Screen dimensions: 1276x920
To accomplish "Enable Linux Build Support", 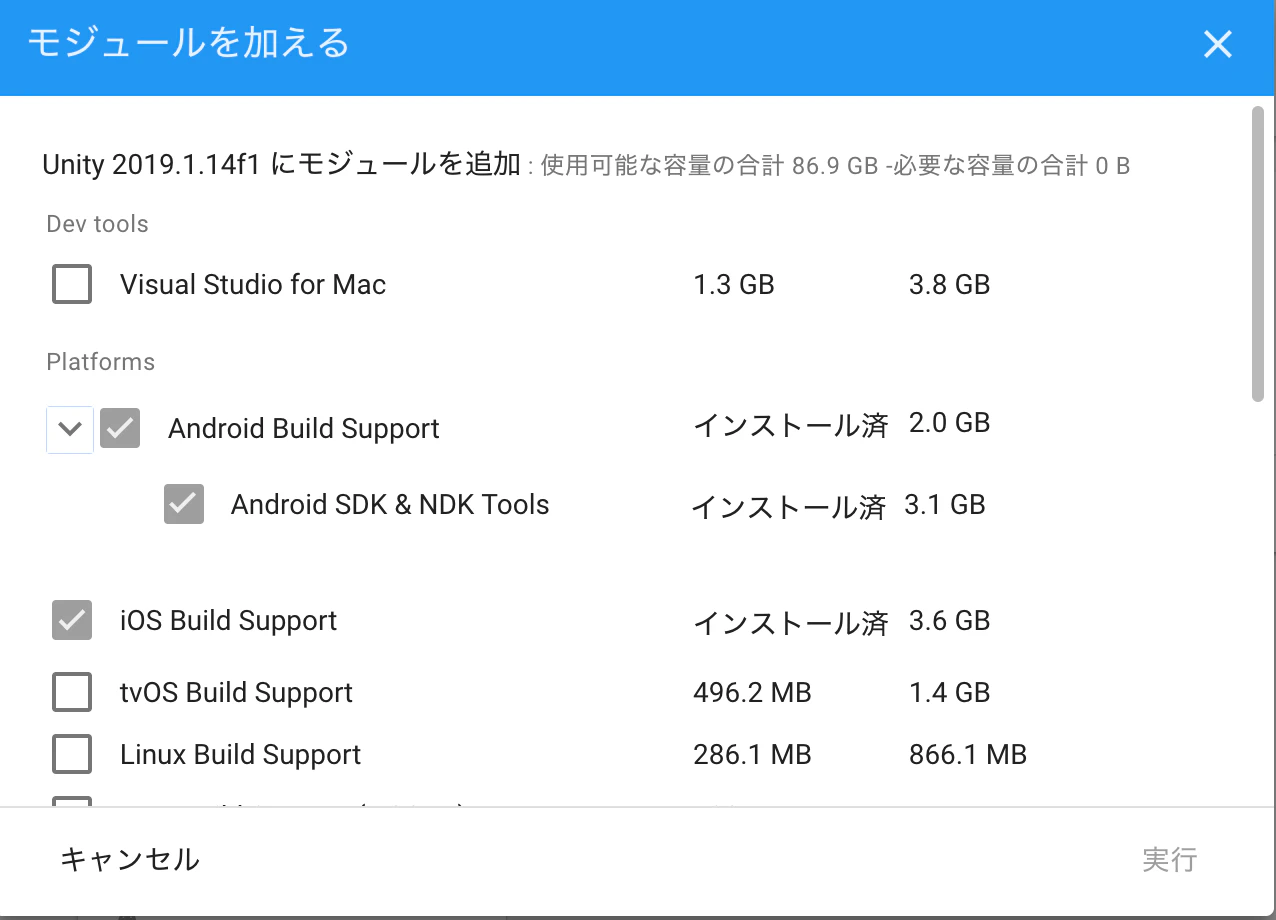I will click(x=71, y=754).
